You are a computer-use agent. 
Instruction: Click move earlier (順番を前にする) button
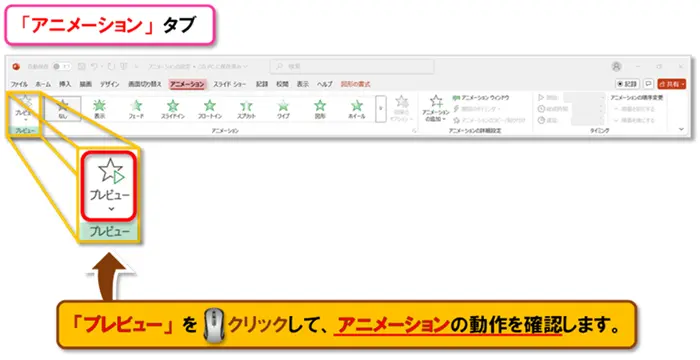(634, 109)
